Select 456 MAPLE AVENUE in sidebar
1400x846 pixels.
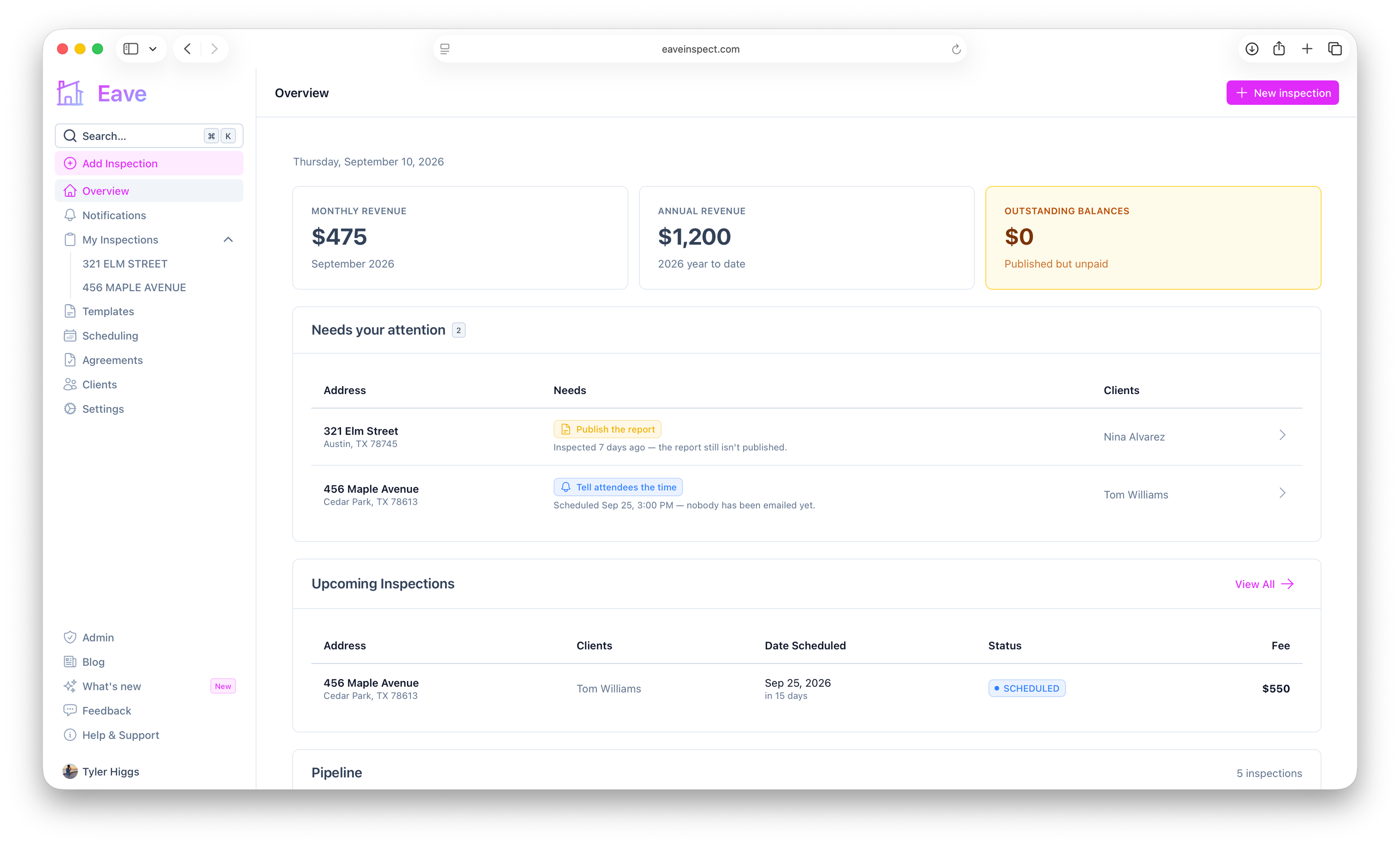134,287
